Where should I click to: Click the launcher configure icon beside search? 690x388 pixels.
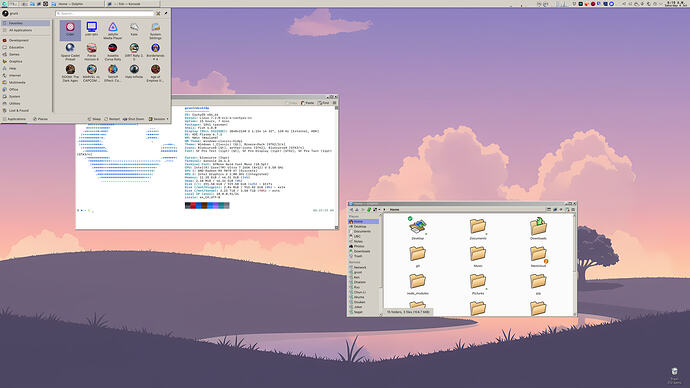[x=158, y=14]
